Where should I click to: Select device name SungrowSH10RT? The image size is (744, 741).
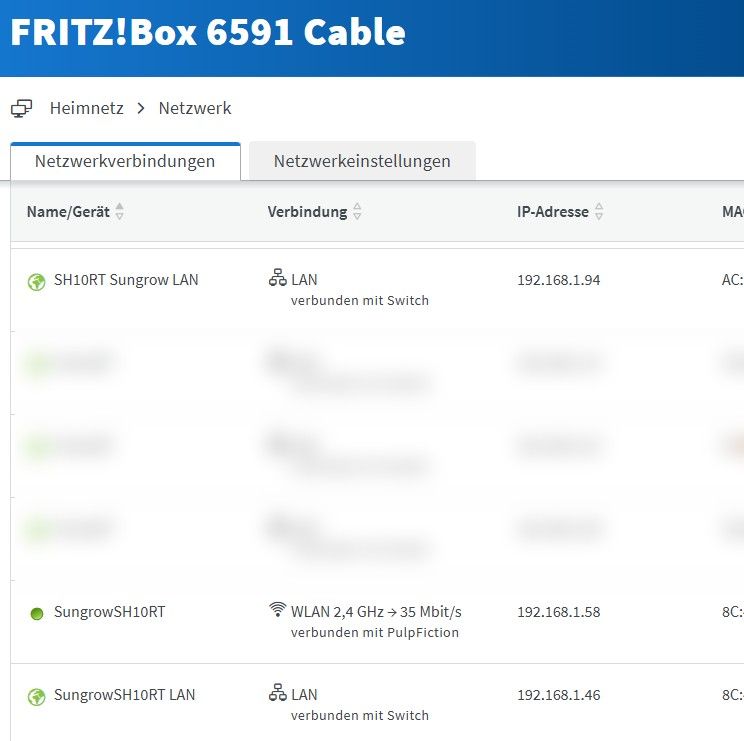110,612
